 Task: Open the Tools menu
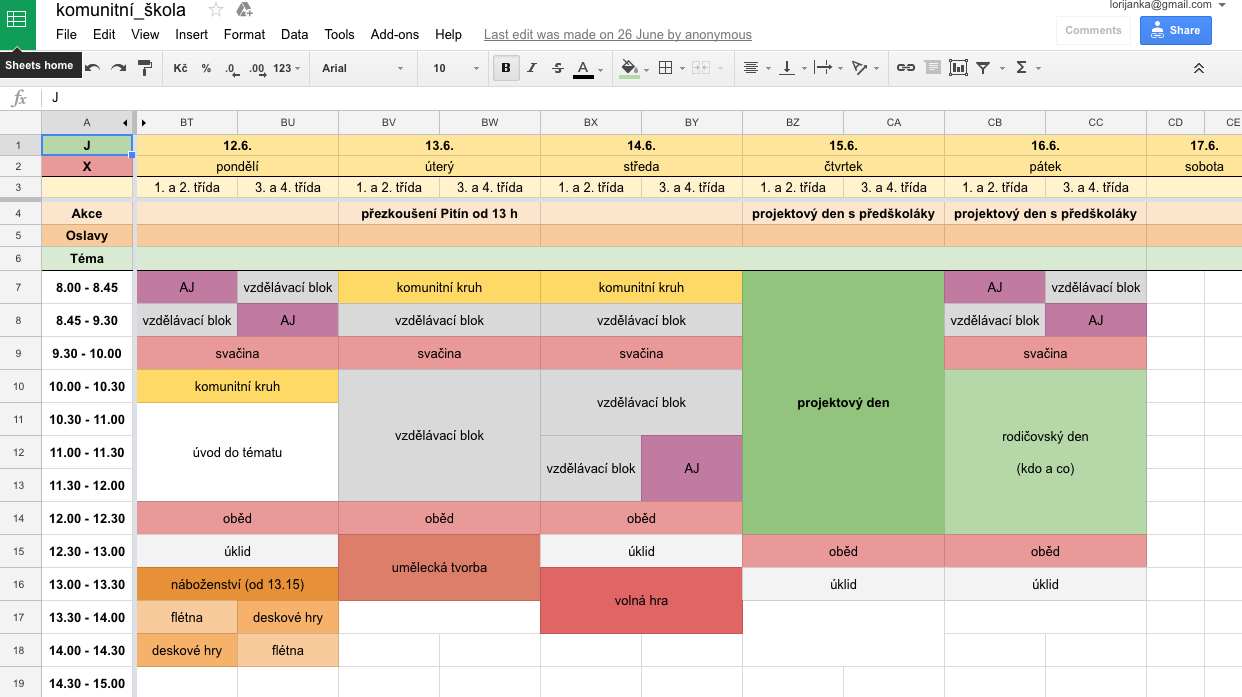[x=339, y=34]
